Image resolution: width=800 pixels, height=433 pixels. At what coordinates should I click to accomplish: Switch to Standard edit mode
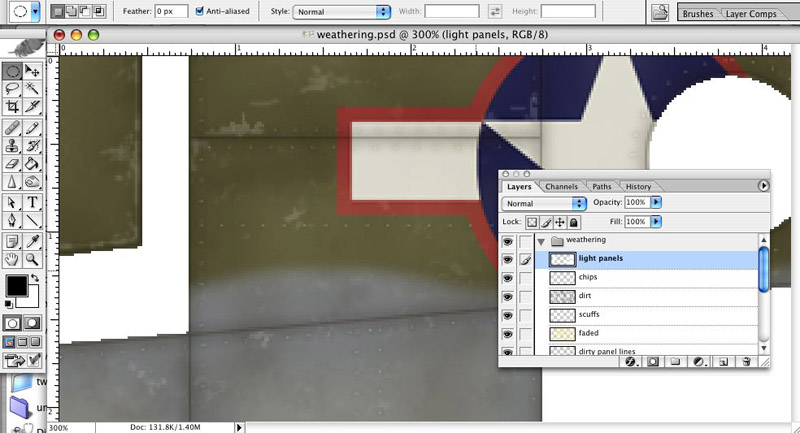(13, 323)
